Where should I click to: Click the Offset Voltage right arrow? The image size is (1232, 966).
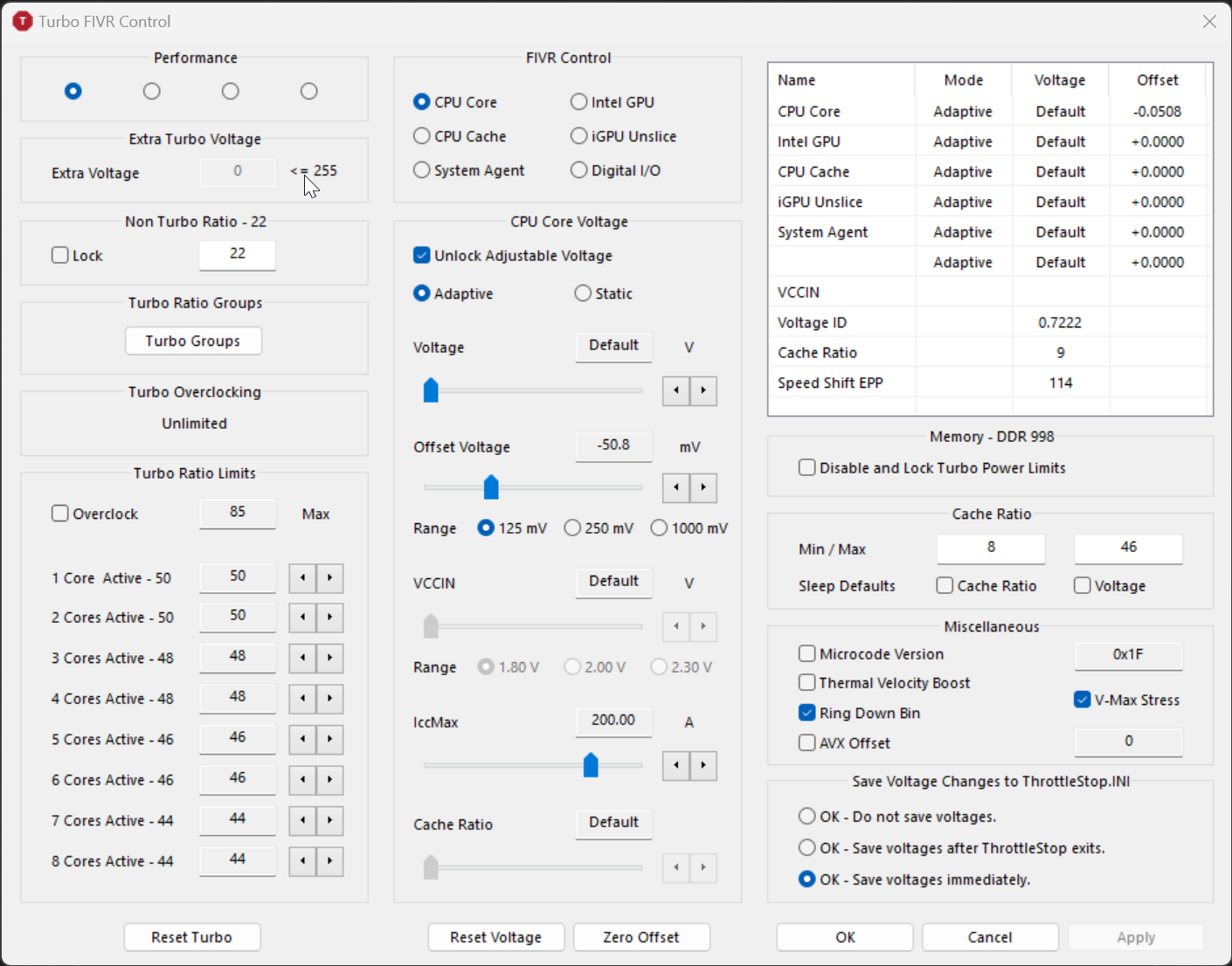(703, 487)
